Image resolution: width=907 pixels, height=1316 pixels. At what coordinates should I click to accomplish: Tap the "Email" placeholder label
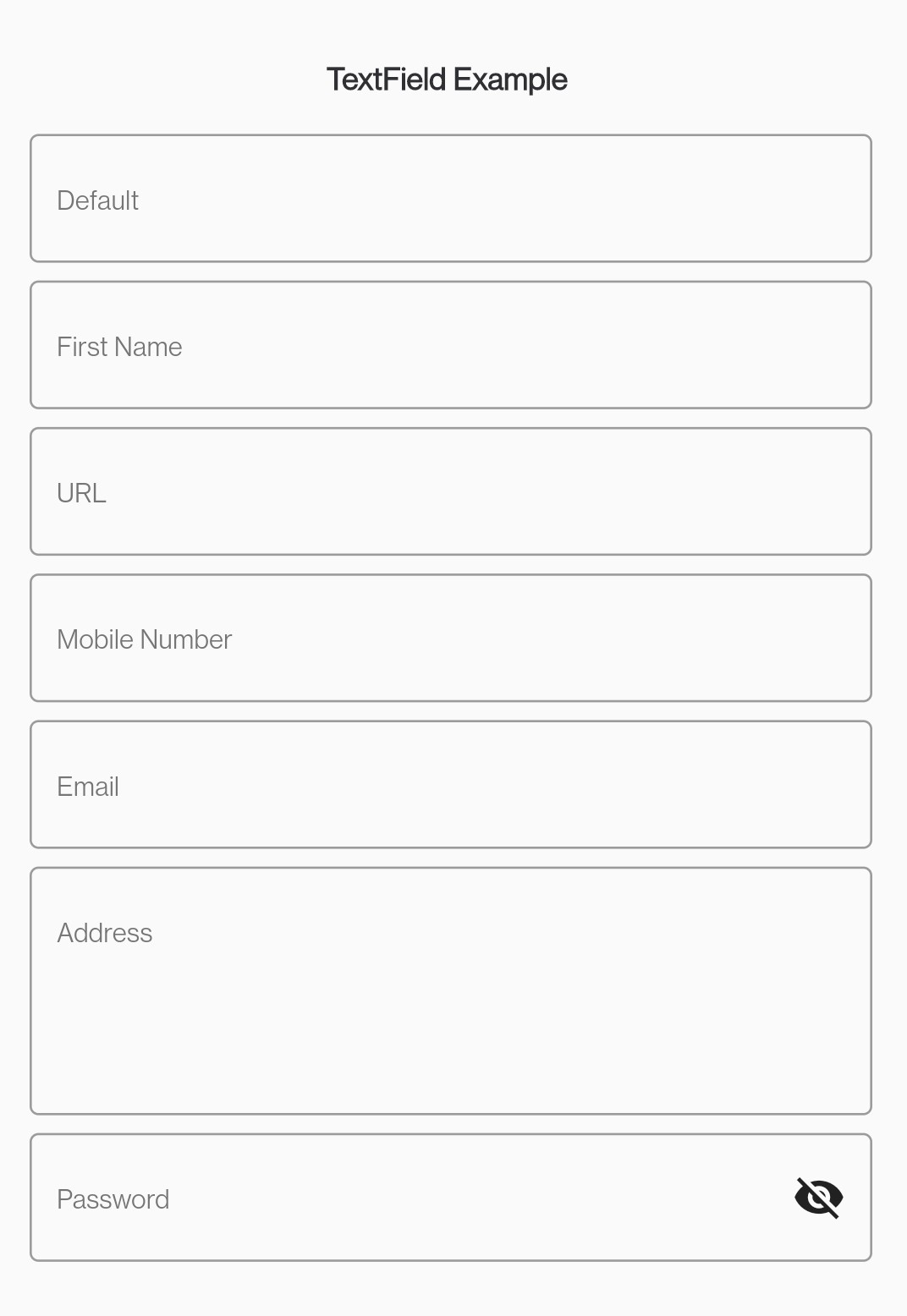click(87, 787)
